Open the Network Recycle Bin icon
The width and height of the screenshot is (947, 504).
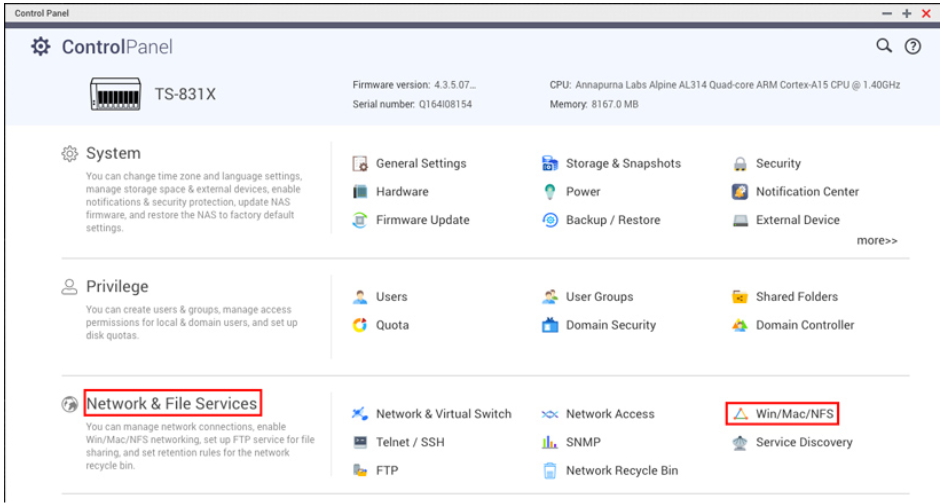pos(550,471)
